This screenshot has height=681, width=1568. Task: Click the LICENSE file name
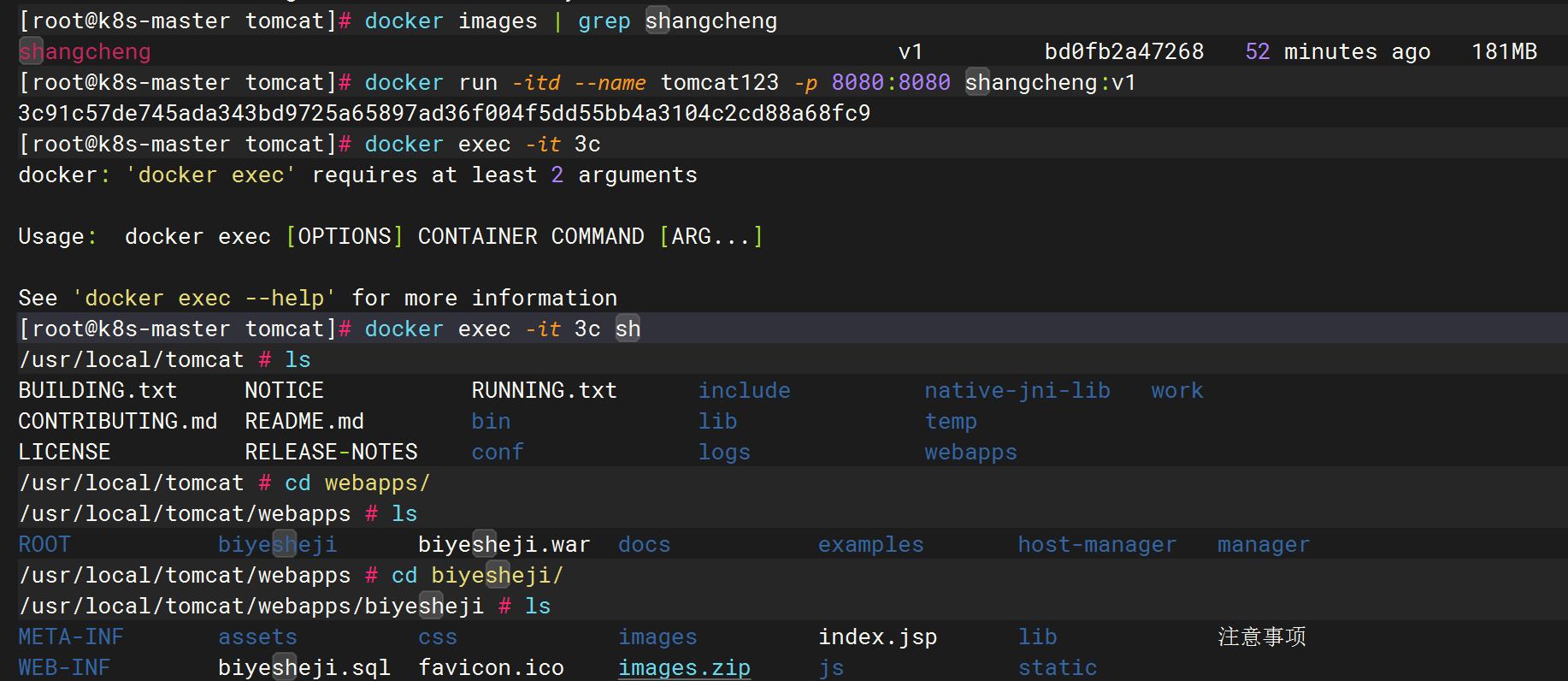pos(65,453)
